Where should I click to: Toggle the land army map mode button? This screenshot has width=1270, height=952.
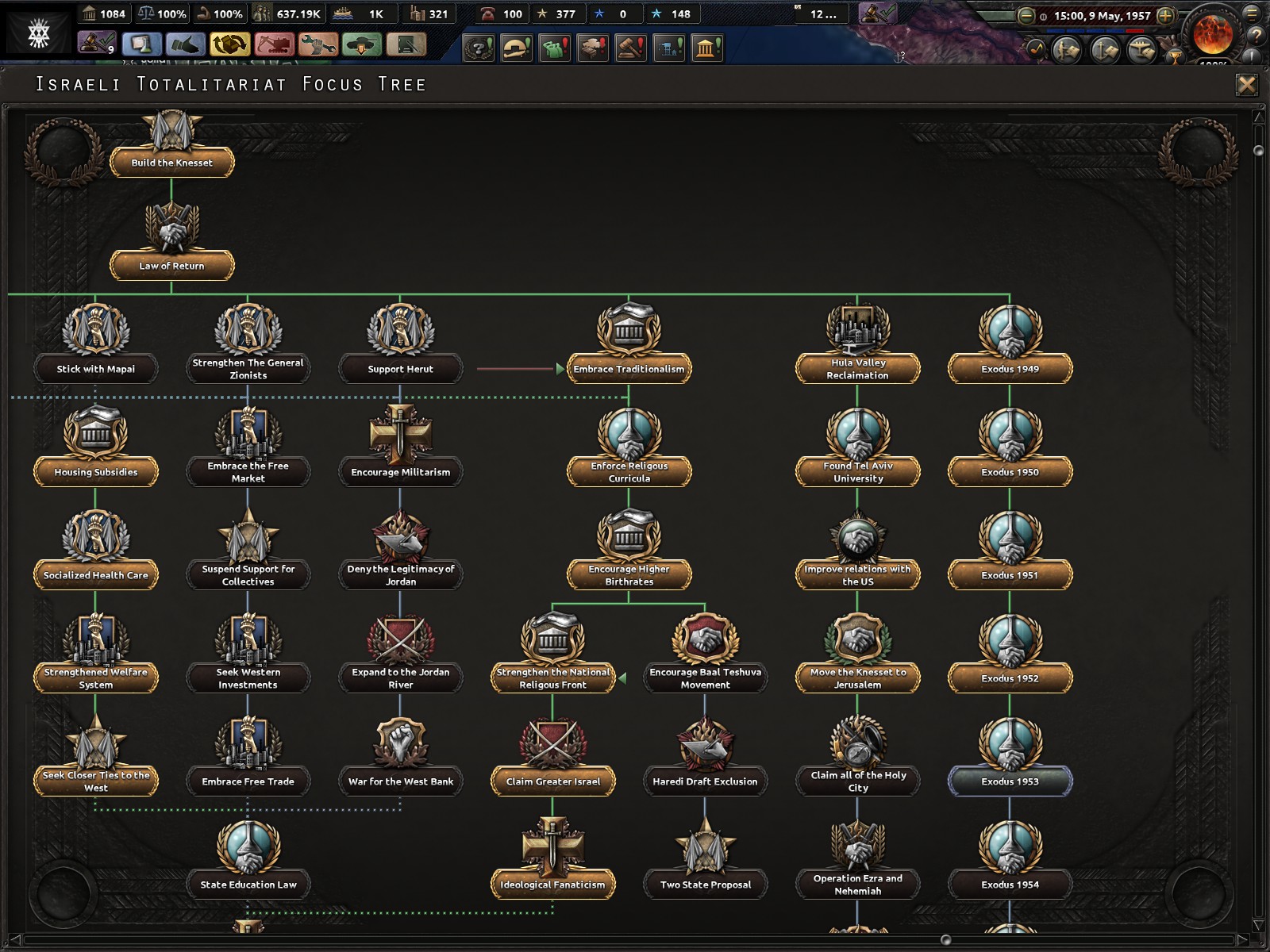tap(1068, 50)
